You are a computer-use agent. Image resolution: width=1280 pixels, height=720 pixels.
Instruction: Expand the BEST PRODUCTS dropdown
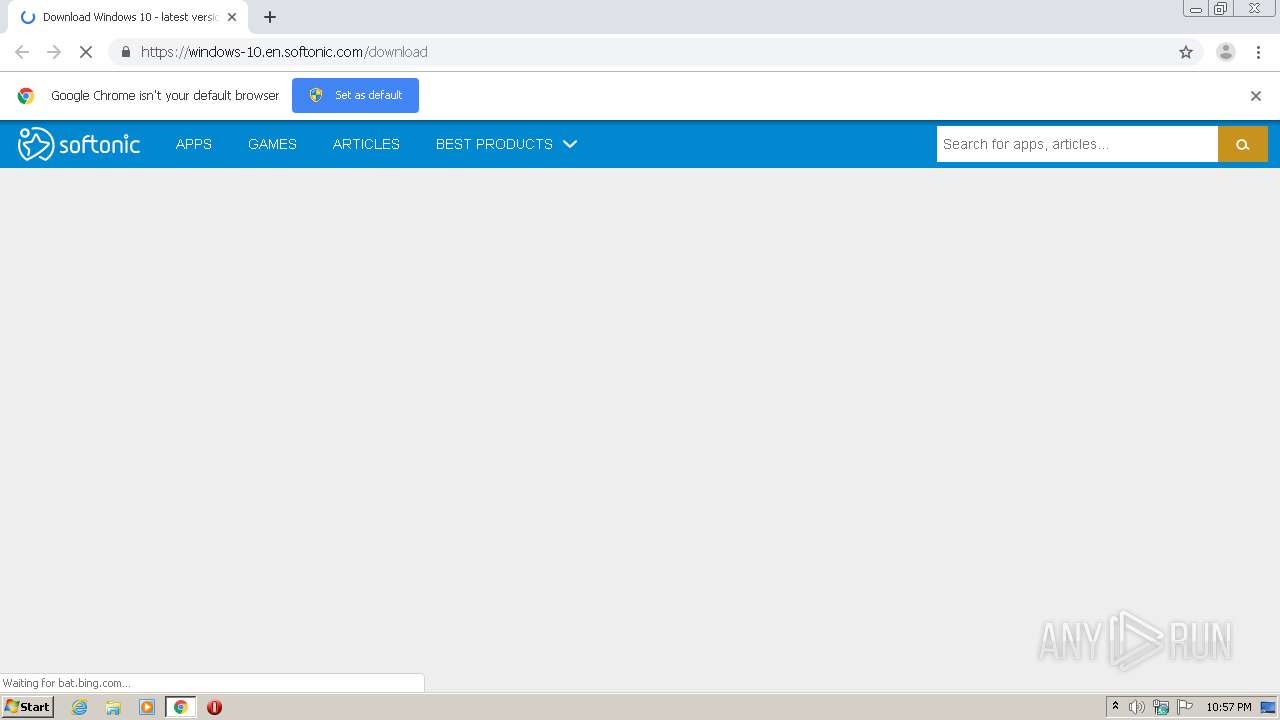(506, 144)
